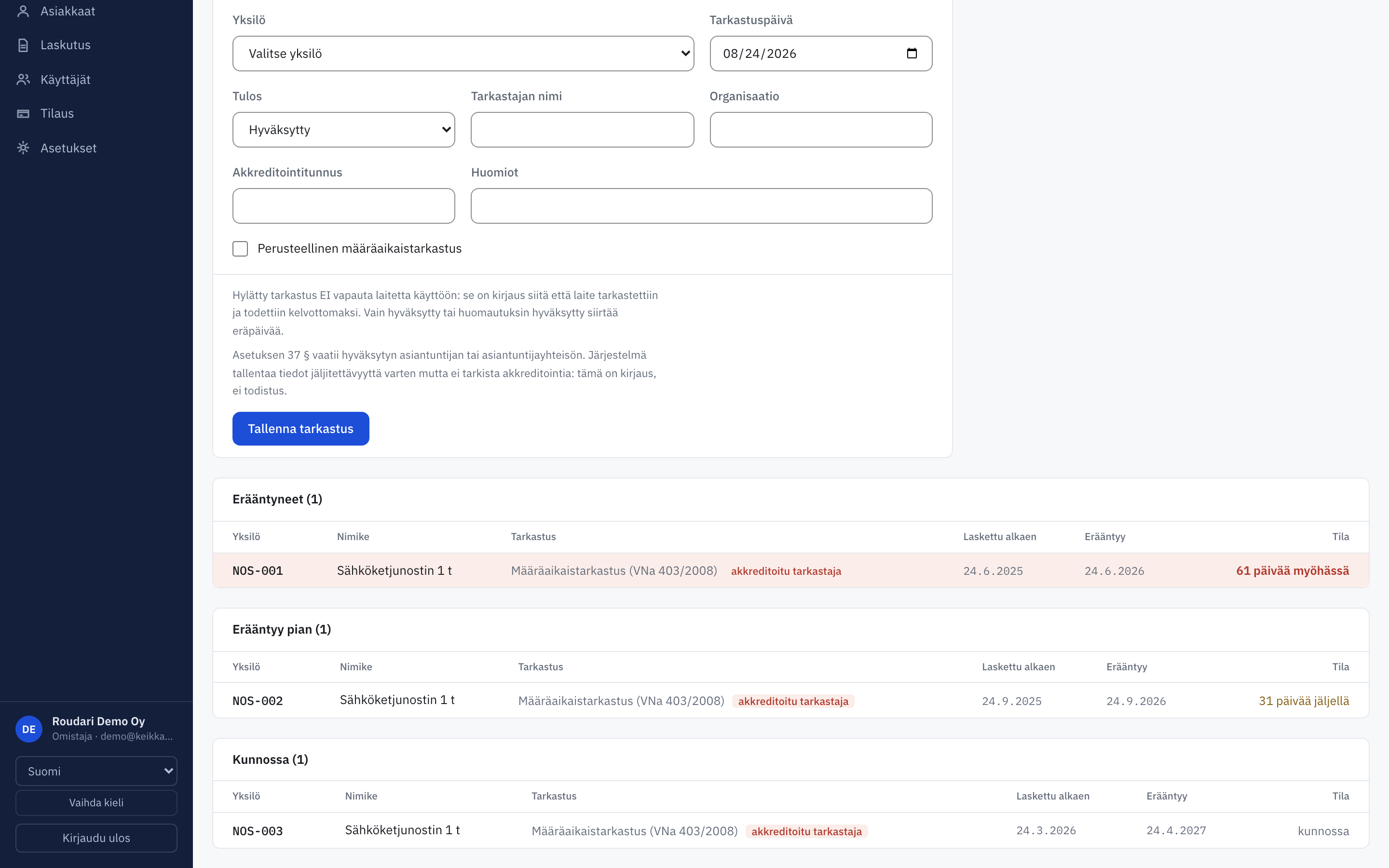Click the Tarkastuspäivä date field 08/24/2026
Screen dimensions: 1389x868
click(x=821, y=54)
